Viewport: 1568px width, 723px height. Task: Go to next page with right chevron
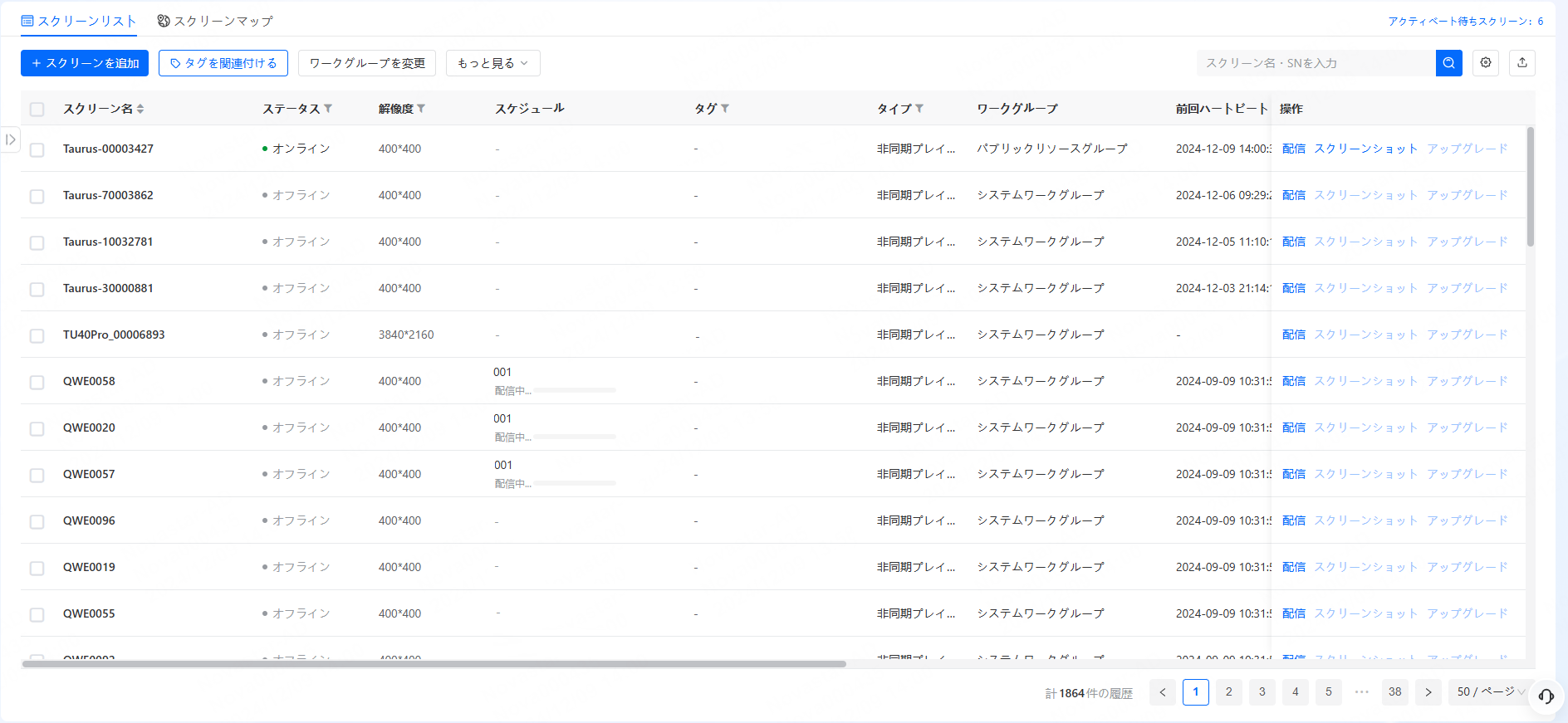(1428, 692)
